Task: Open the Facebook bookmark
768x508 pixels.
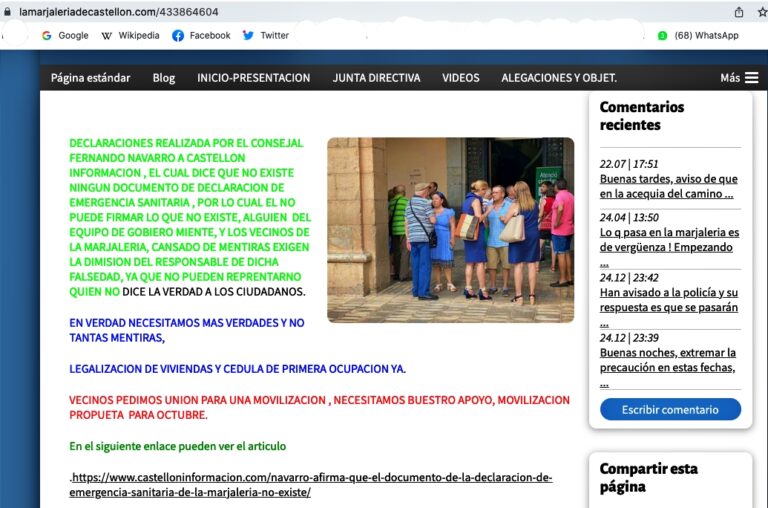Action: pos(201,35)
